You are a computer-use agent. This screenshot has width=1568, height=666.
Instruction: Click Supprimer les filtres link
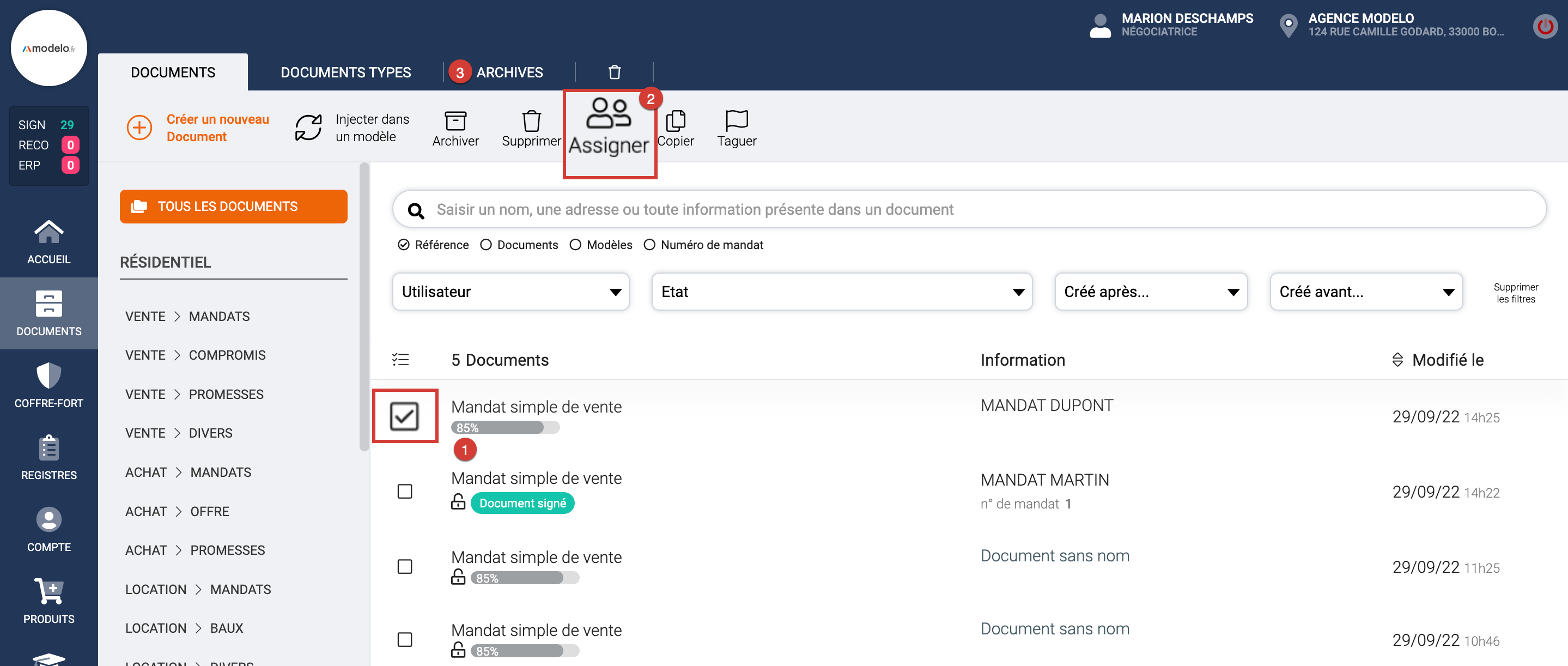click(1515, 293)
